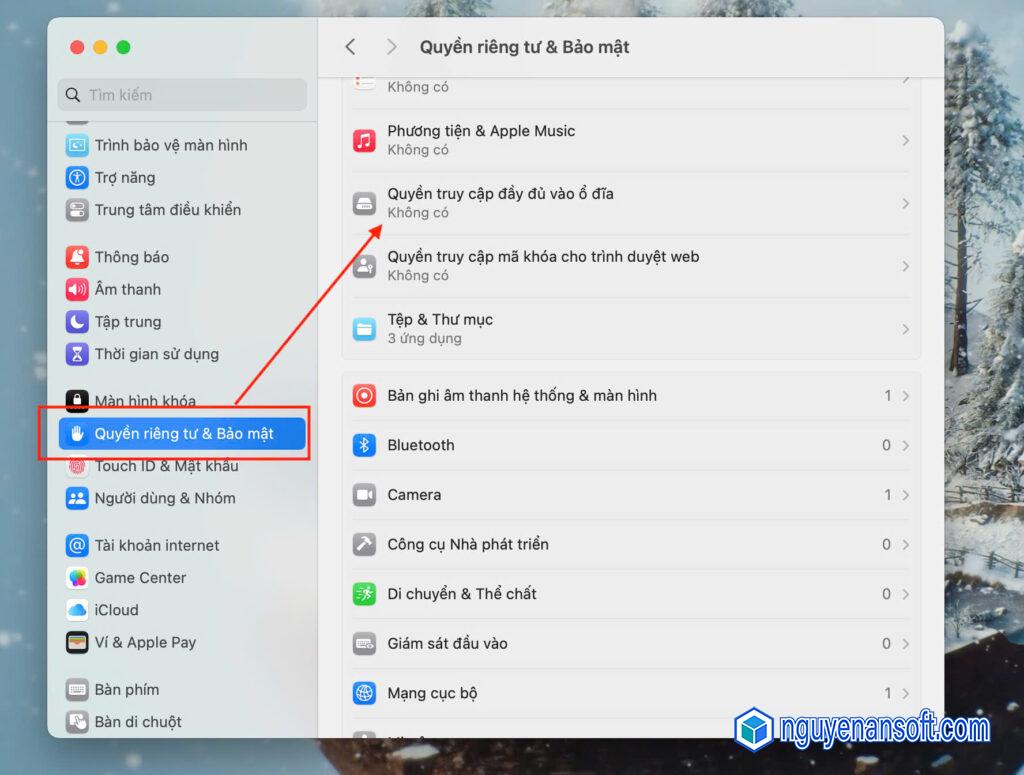Expand Quyền truy cập đầy đủ vào ổ đĩa chevron
Viewport: 1024px width, 775px height.
pyautogui.click(x=905, y=203)
